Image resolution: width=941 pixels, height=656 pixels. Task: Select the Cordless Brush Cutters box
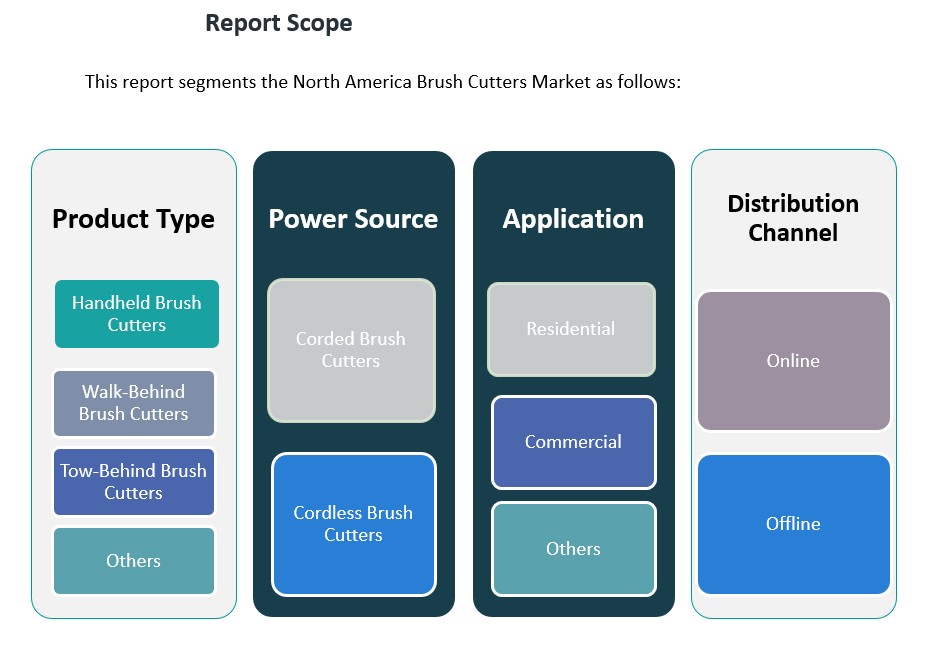pos(353,524)
